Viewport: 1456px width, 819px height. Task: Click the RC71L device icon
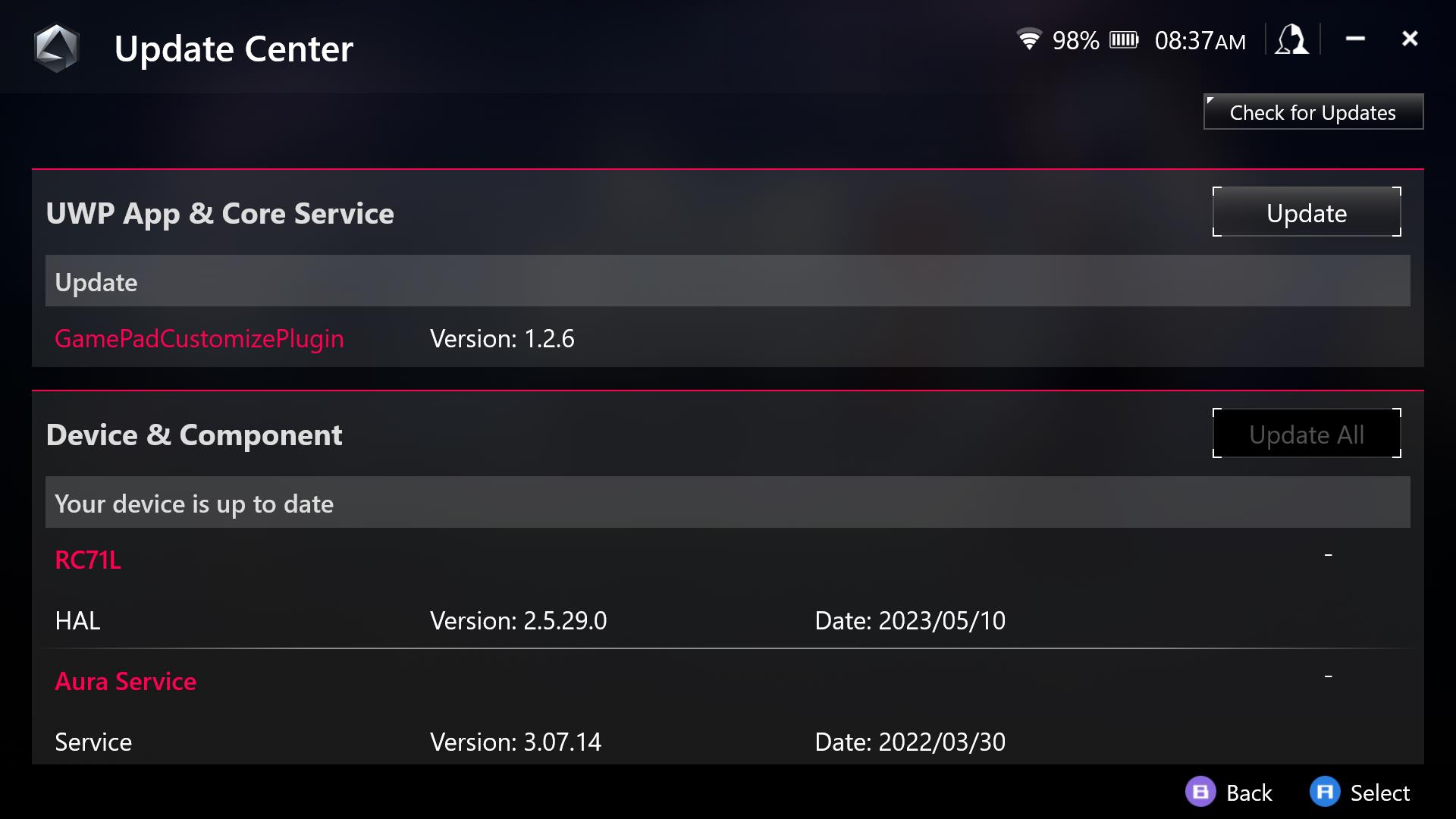click(87, 558)
